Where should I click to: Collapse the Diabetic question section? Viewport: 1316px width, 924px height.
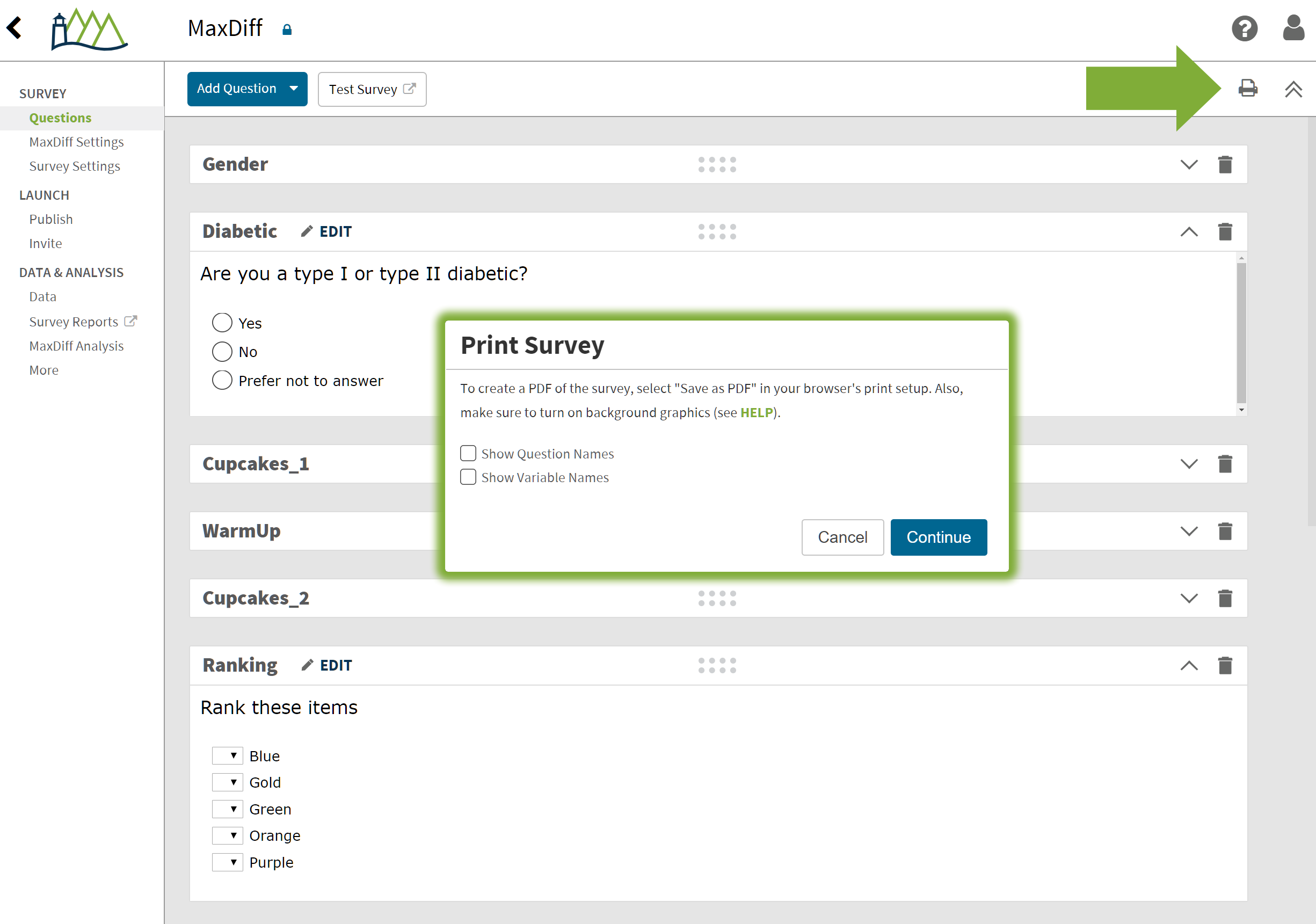1189,231
